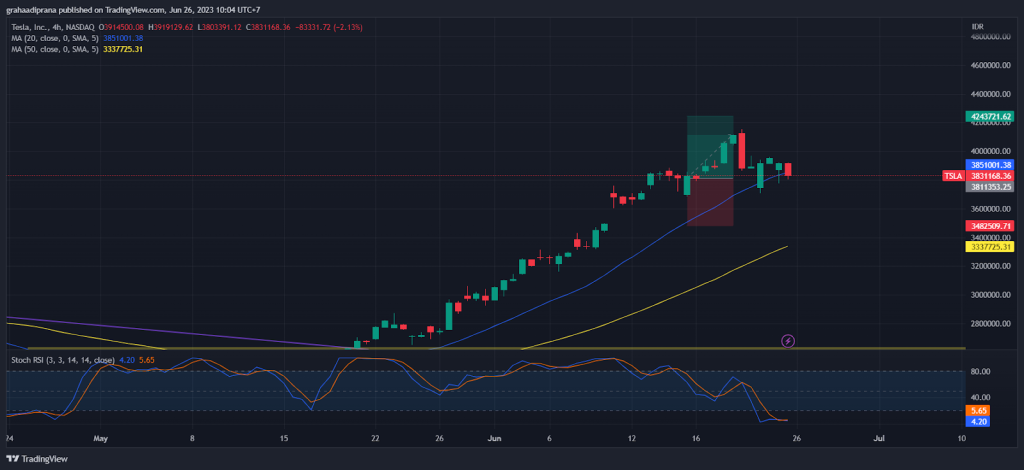
Task: Click the 3600000.00 price axis label
Action: 993,210
